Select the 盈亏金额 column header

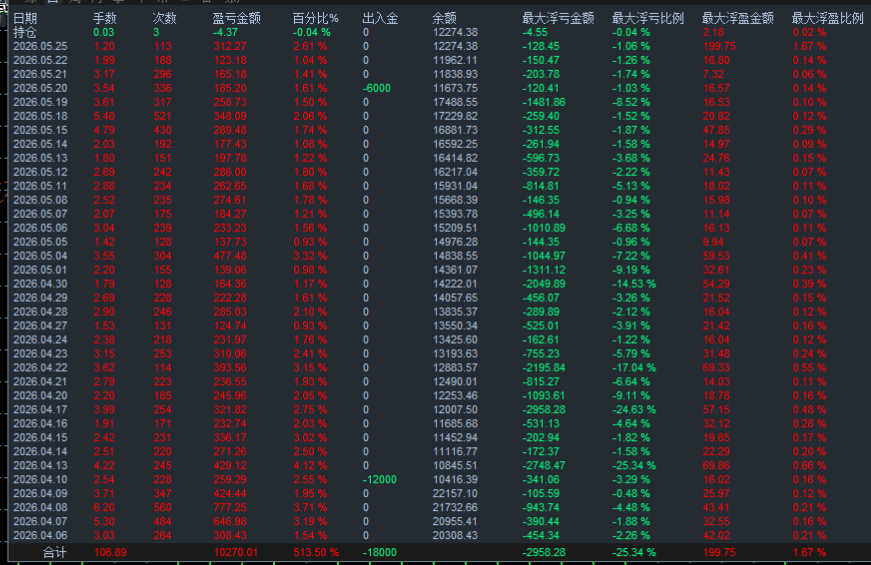tap(237, 18)
